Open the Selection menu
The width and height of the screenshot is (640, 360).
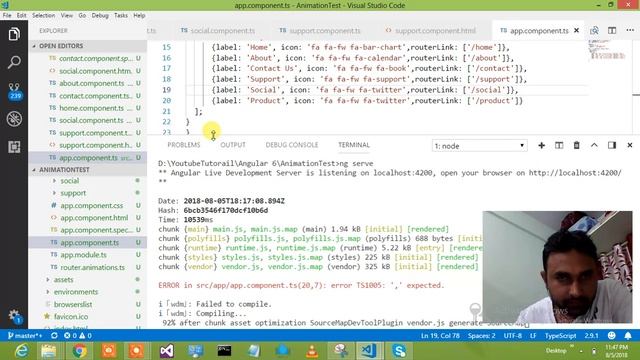tap(44, 16)
